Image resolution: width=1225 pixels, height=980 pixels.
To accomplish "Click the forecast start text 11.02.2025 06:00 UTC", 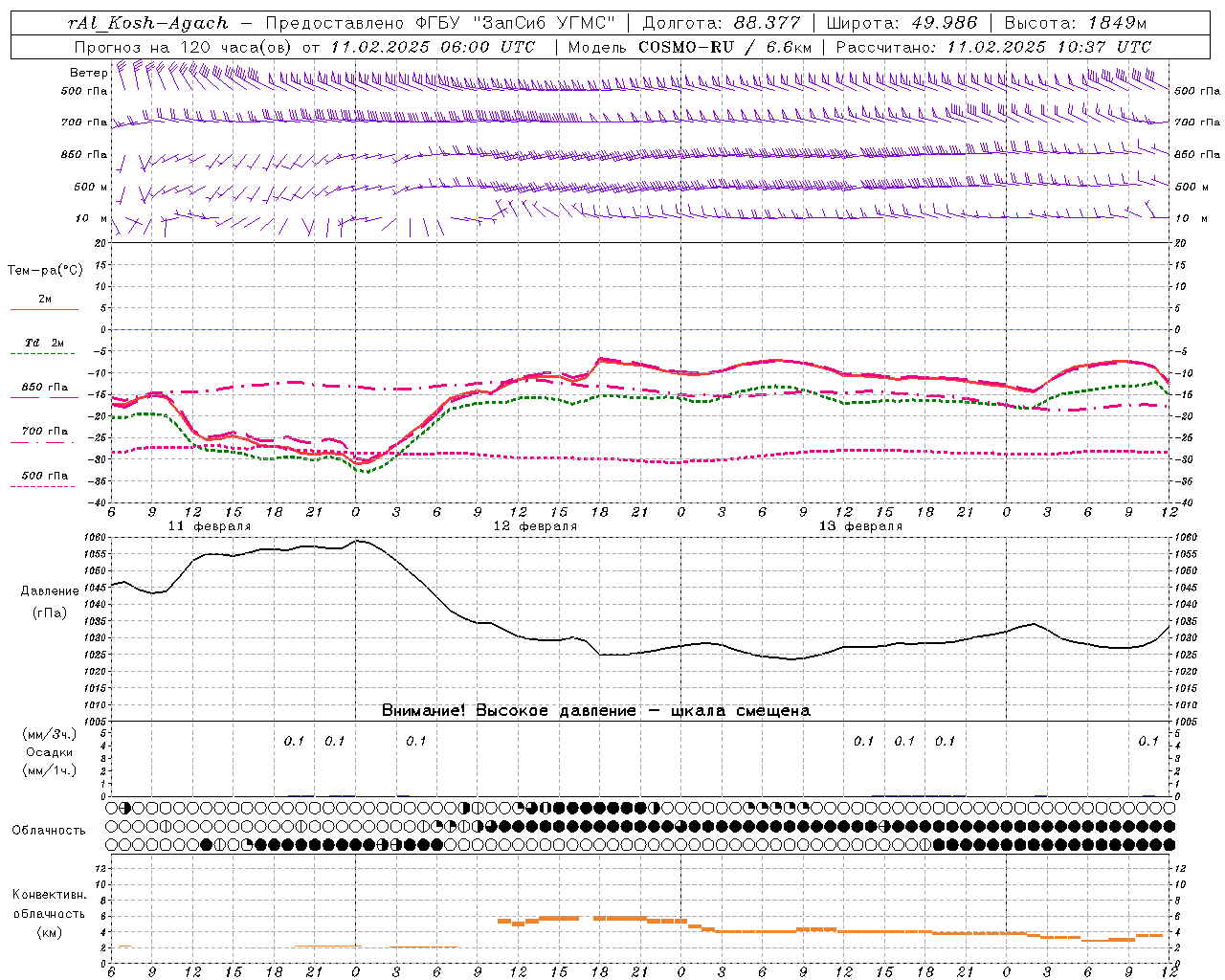I will tap(434, 46).
